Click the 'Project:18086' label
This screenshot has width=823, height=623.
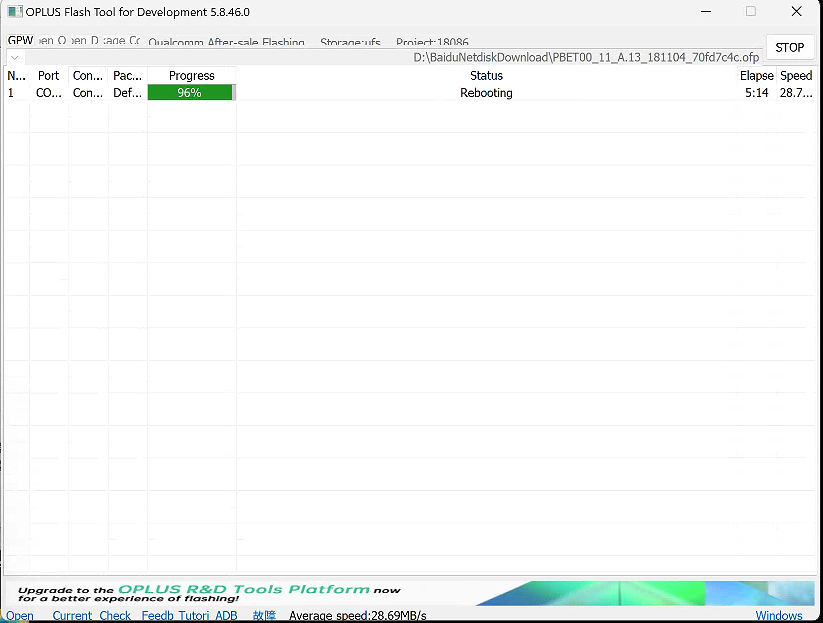coord(432,42)
